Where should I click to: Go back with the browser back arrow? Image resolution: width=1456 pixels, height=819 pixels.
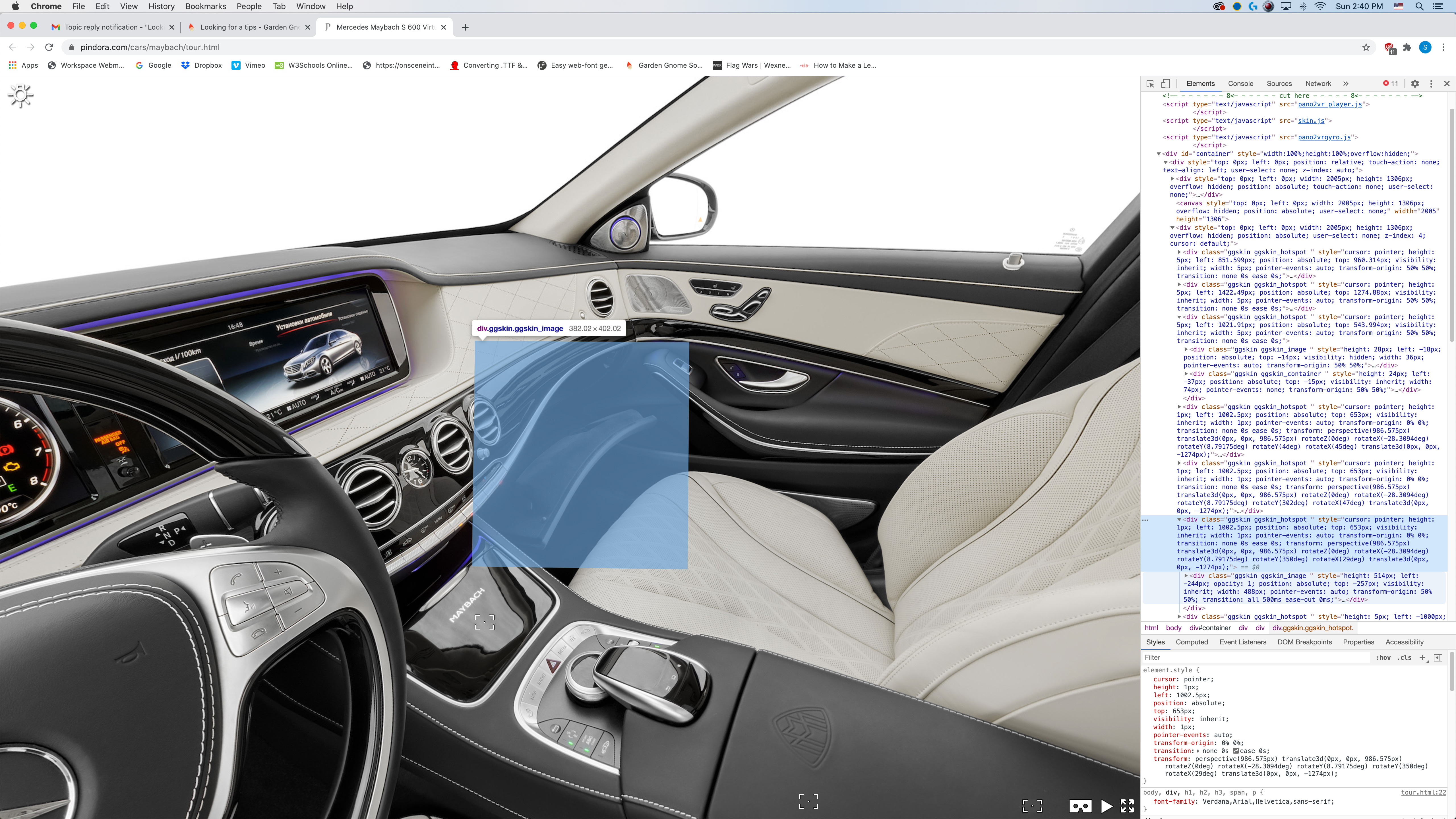point(13,47)
